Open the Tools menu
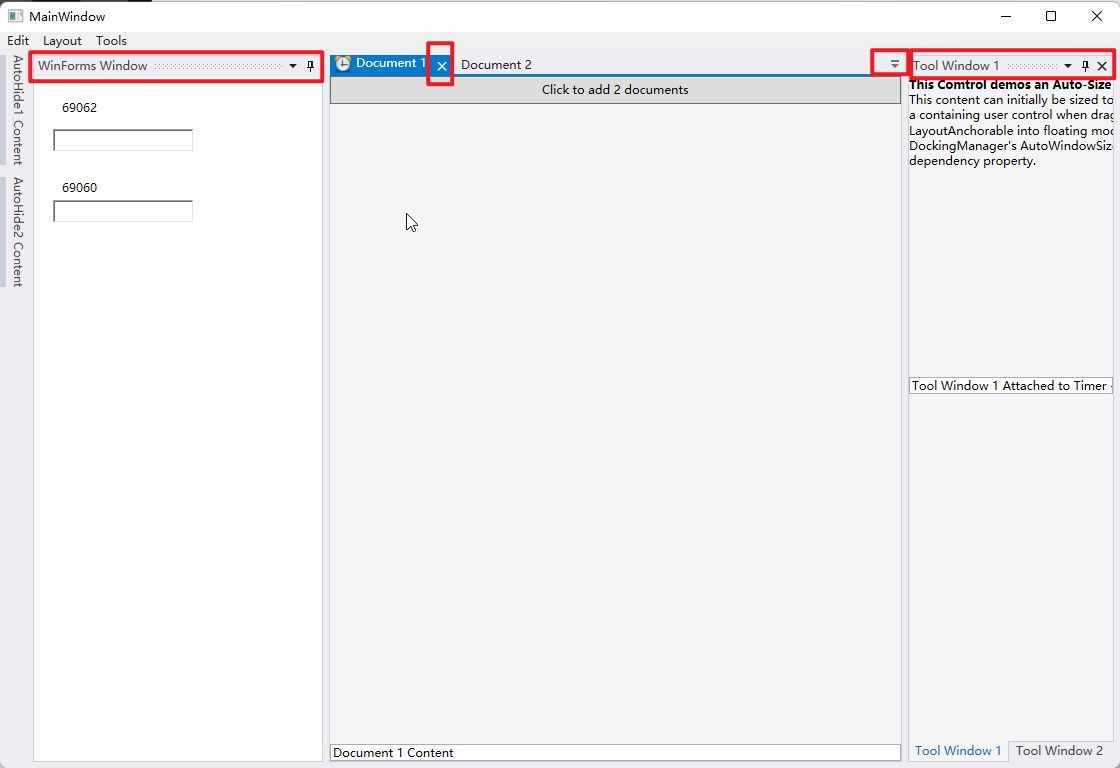The image size is (1120, 768). (111, 41)
